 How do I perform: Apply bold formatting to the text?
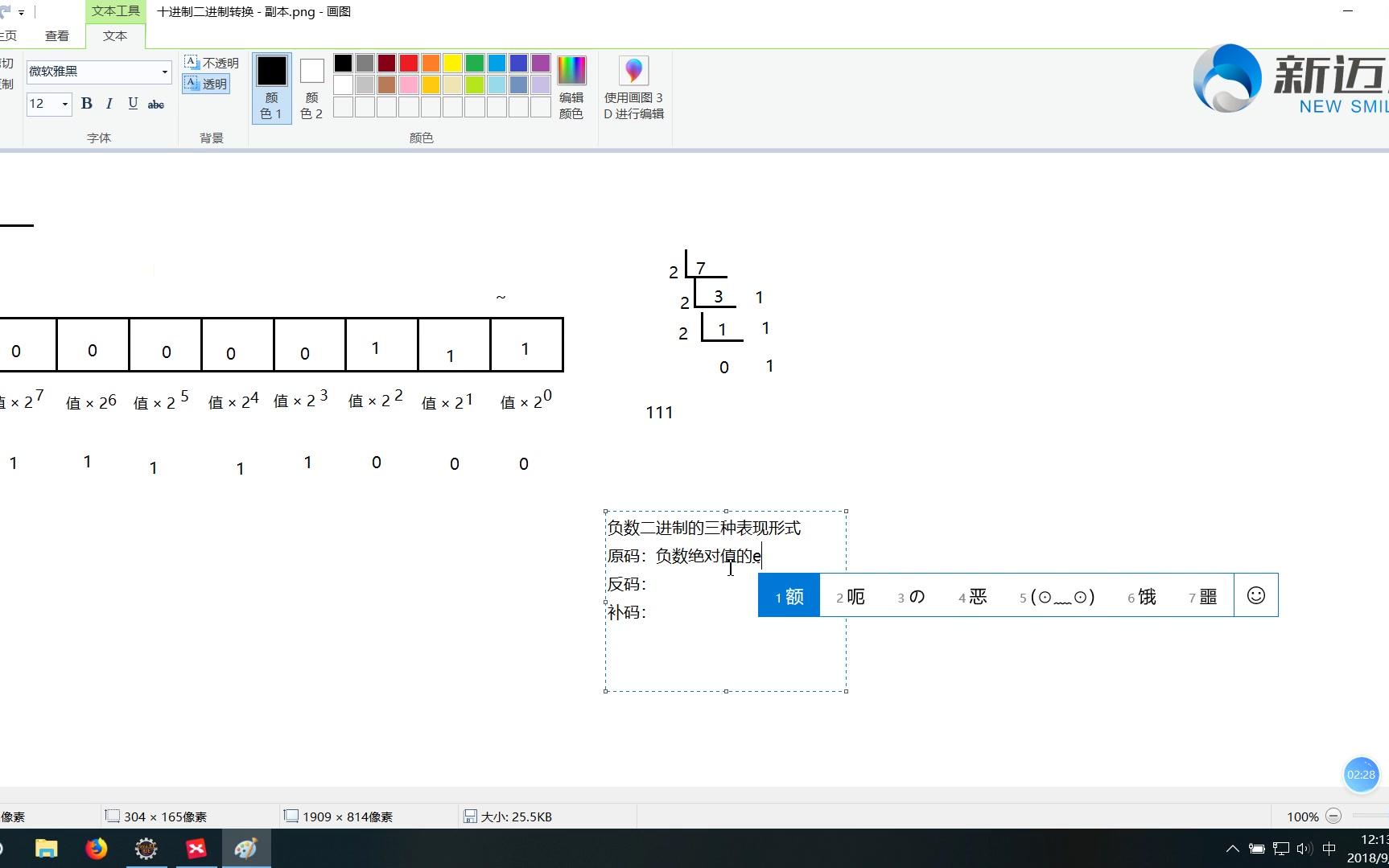pos(86,104)
